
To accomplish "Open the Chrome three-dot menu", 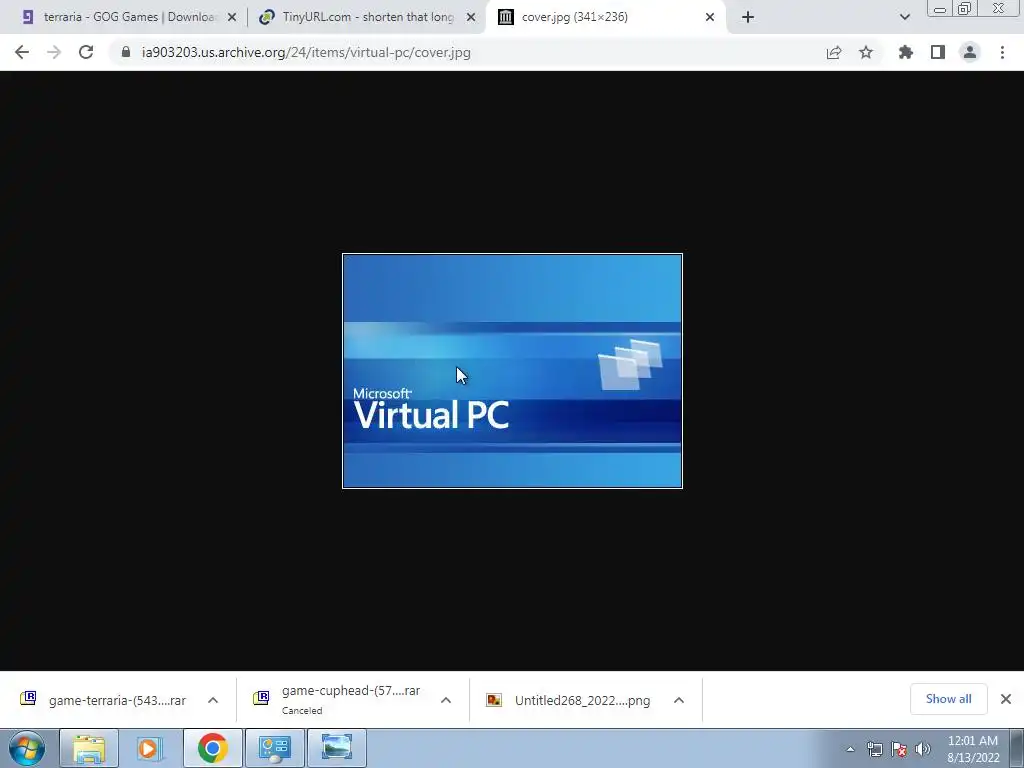I will [1002, 52].
